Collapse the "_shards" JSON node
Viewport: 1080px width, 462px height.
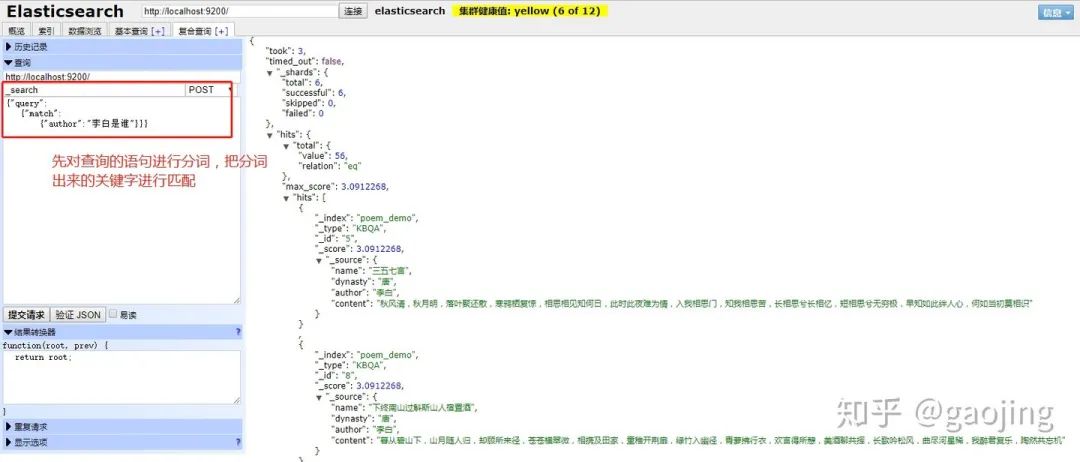(x=271, y=72)
